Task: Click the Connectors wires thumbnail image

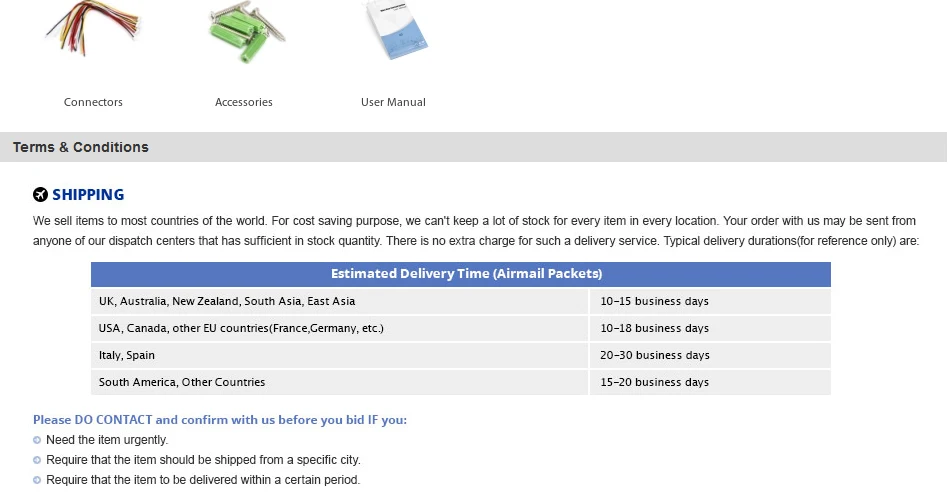Action: point(93,28)
